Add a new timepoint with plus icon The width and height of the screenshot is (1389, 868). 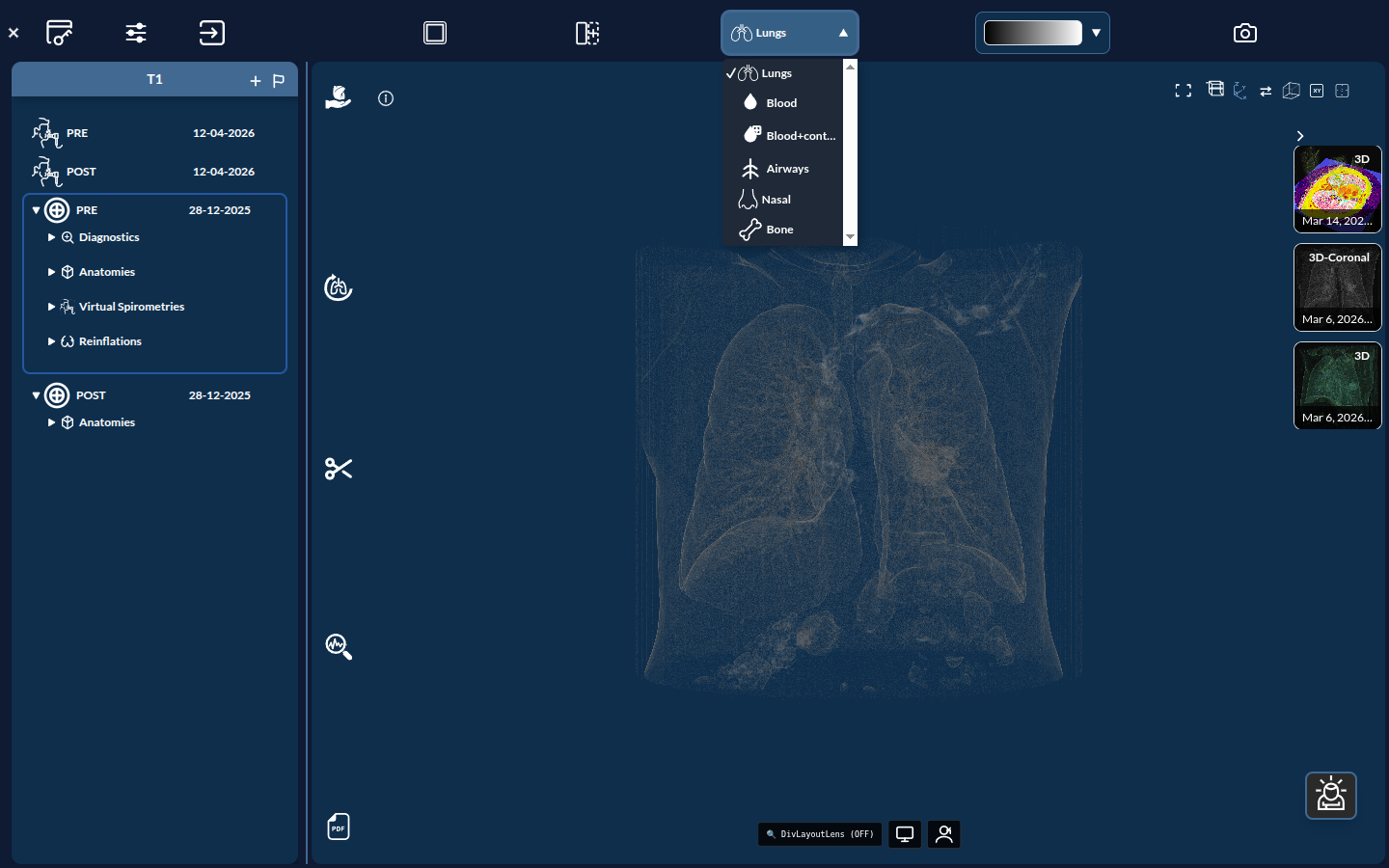(256, 81)
